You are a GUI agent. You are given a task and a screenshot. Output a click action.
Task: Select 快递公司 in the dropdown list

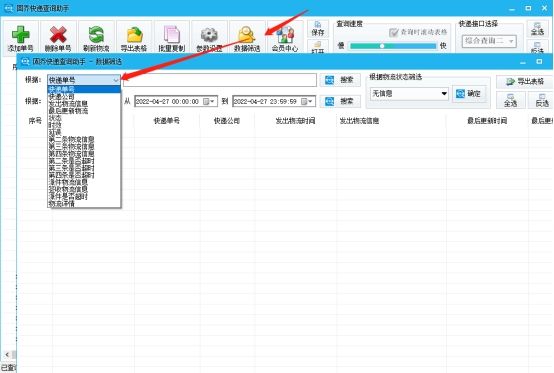pyautogui.click(x=84, y=96)
